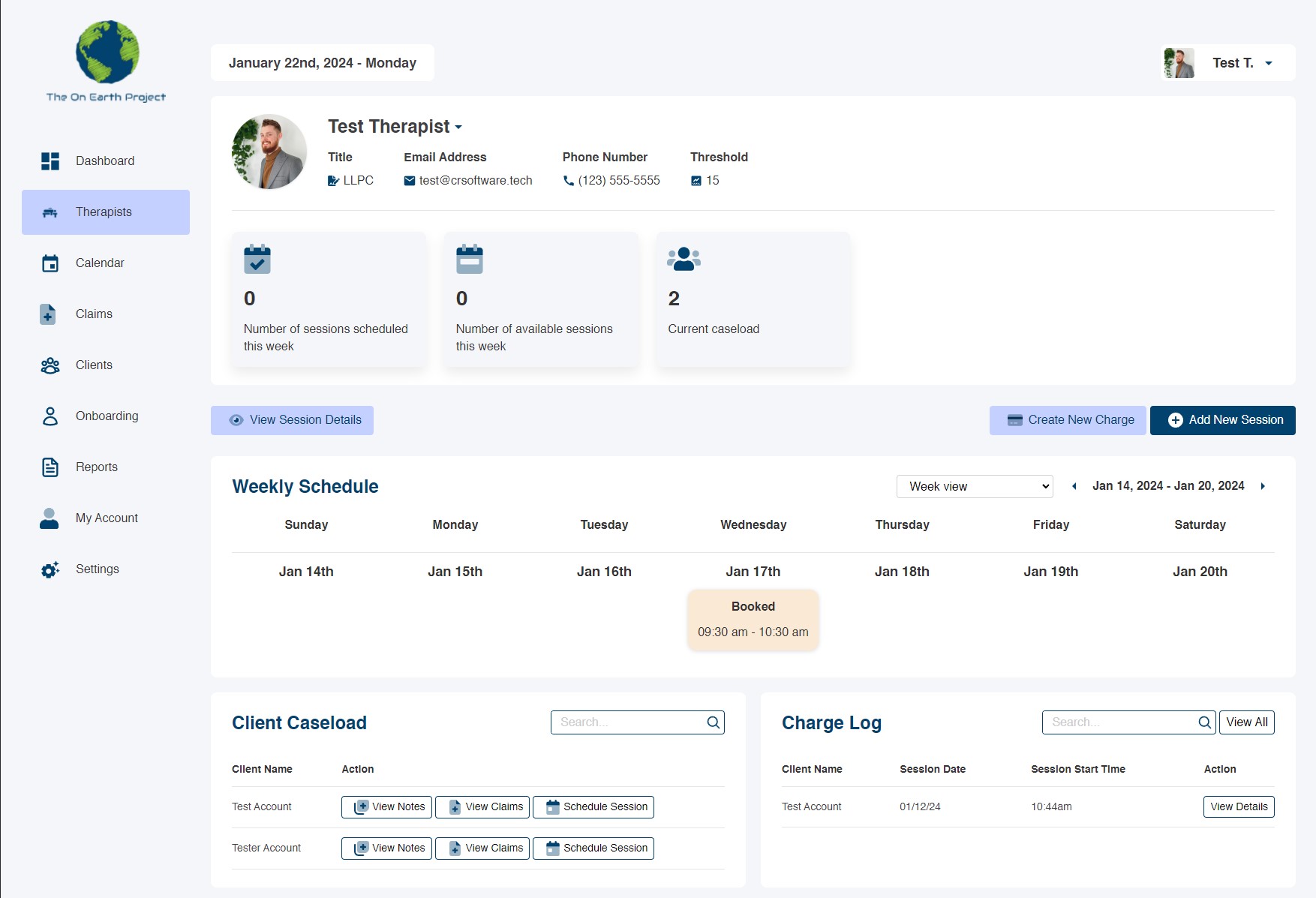Switch to the Dashboard sidebar item
Viewport: 1316px width, 898px height.
pos(50,161)
